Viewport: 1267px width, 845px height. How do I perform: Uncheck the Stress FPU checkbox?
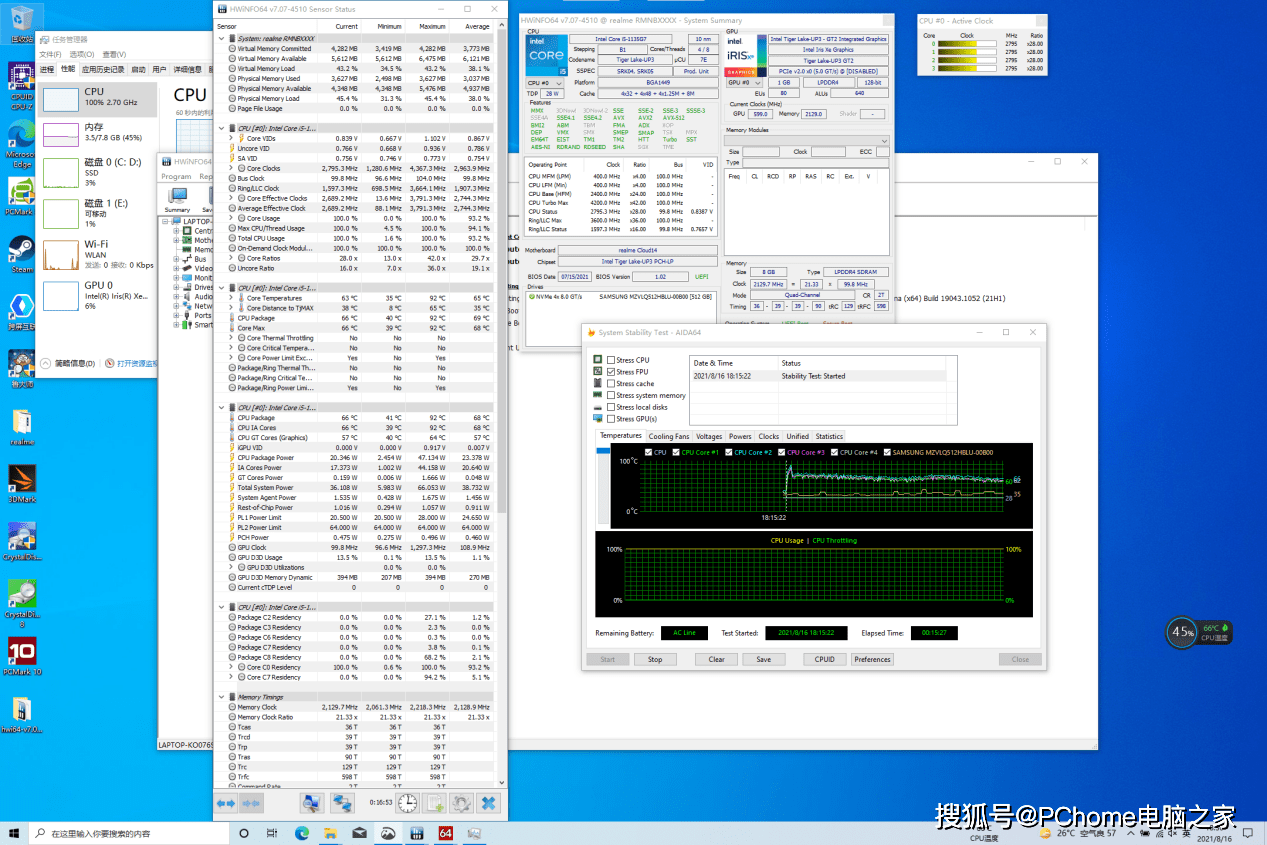pyautogui.click(x=611, y=372)
